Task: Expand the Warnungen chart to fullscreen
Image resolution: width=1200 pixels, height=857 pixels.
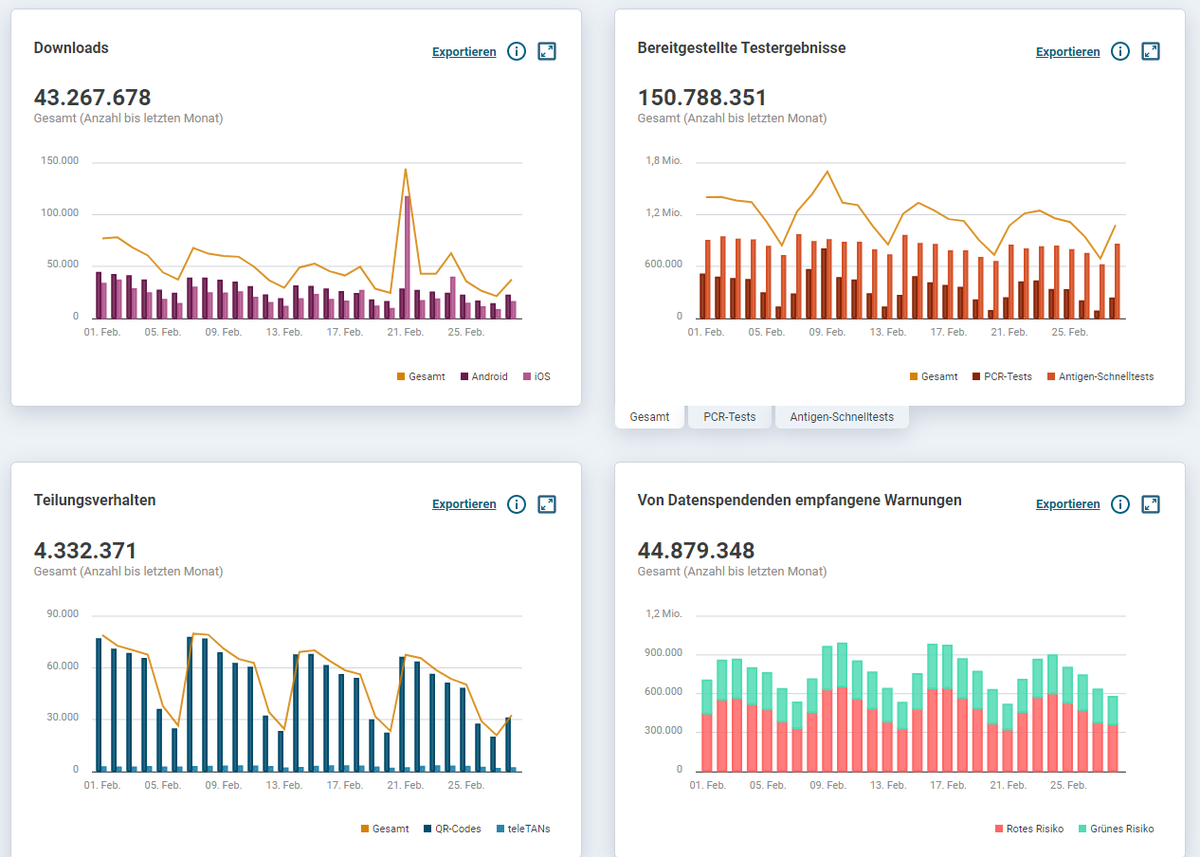Action: coord(1150,504)
